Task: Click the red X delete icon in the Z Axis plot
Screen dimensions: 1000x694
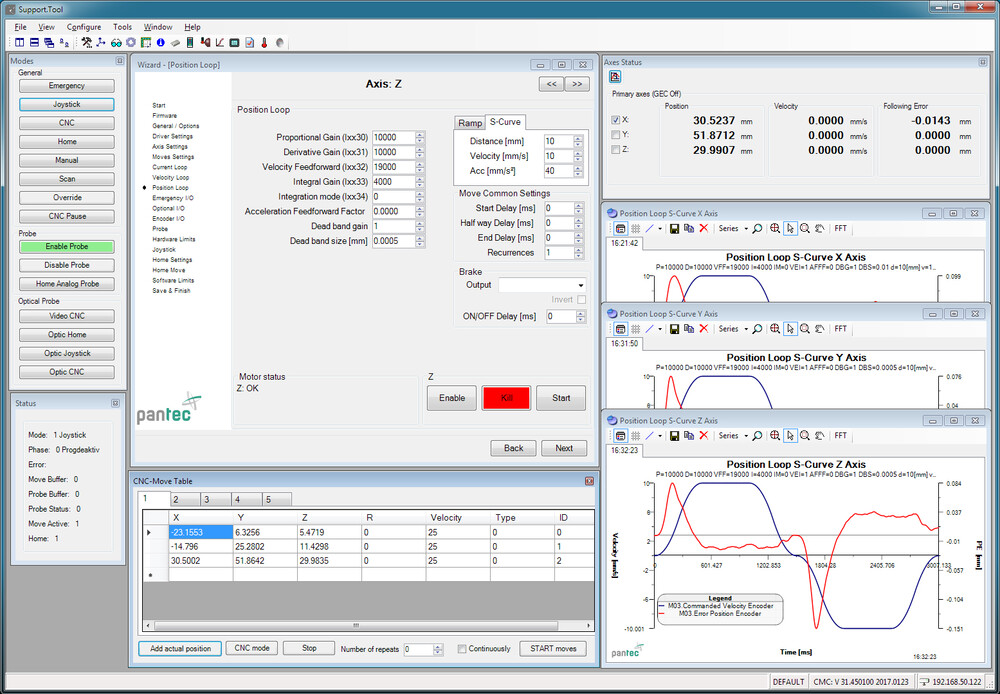Action: (x=703, y=435)
